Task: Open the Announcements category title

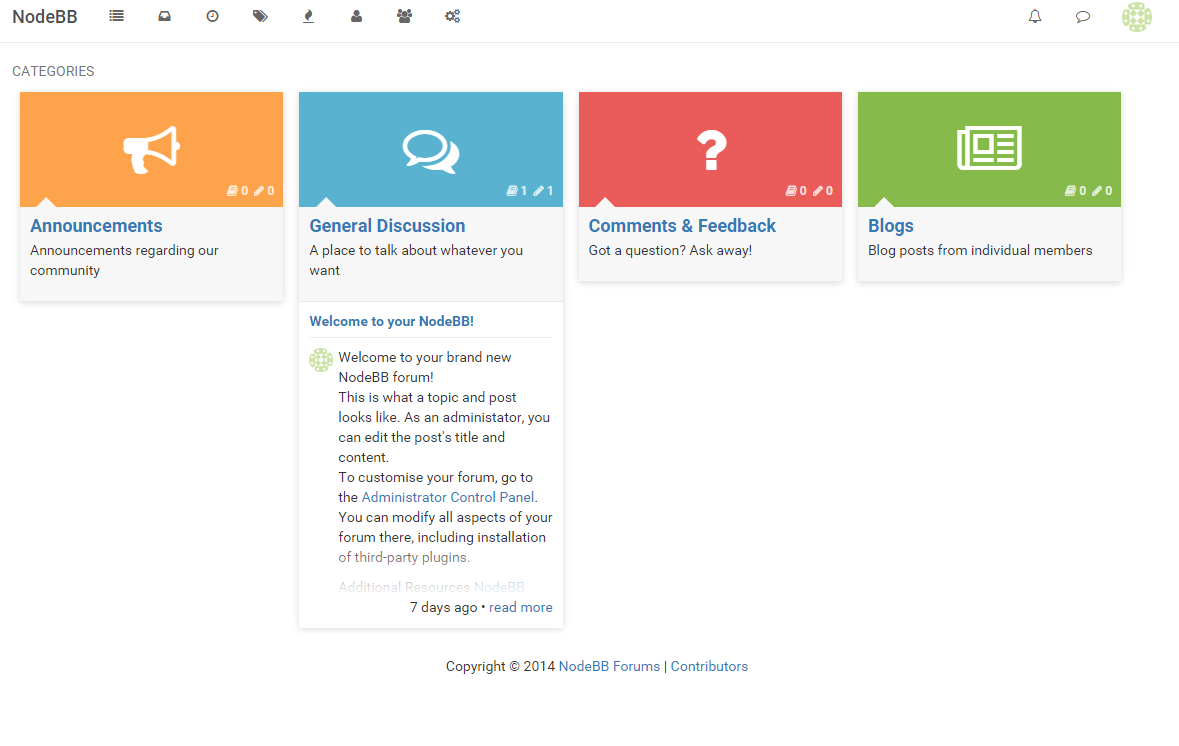Action: (x=96, y=226)
